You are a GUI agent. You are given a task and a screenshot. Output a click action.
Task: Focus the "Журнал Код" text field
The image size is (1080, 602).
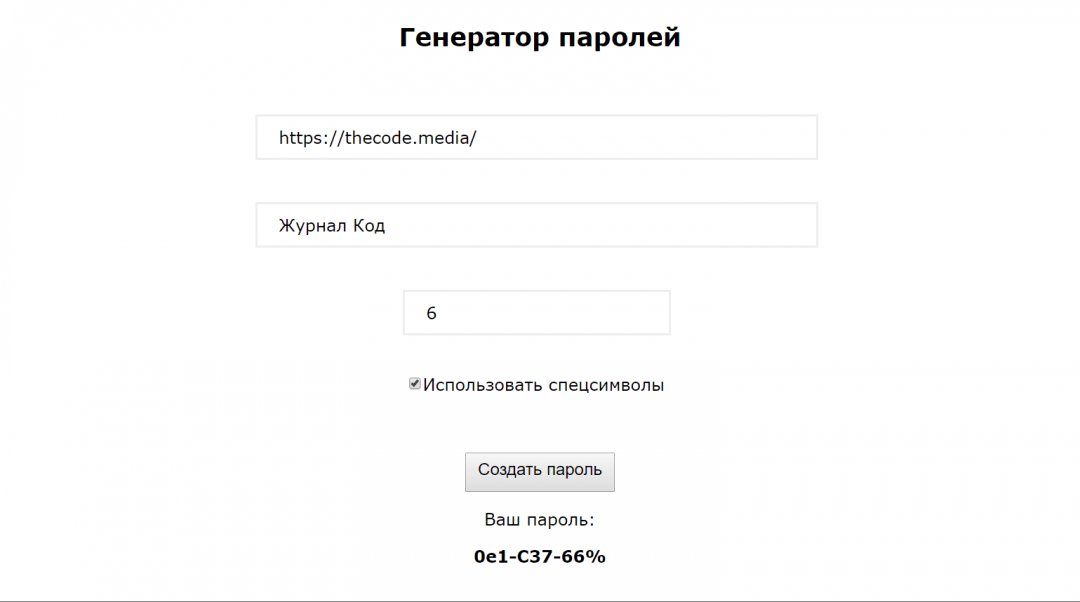536,226
